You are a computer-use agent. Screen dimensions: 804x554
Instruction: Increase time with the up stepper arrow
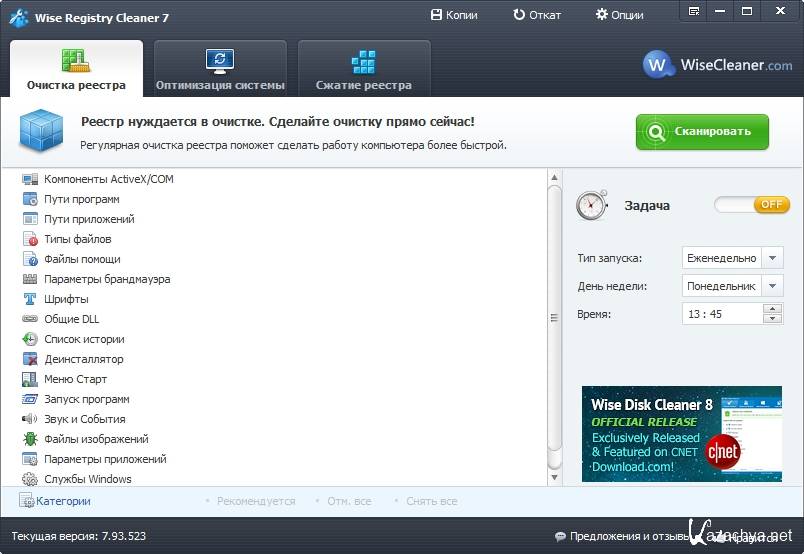click(772, 308)
